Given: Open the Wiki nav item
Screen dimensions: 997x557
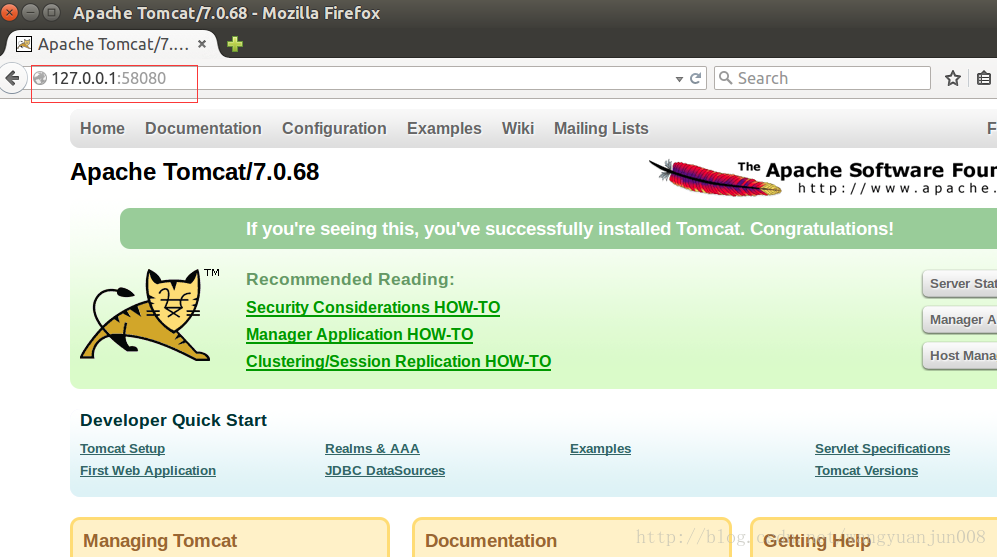Looking at the screenshot, I should coord(518,128).
